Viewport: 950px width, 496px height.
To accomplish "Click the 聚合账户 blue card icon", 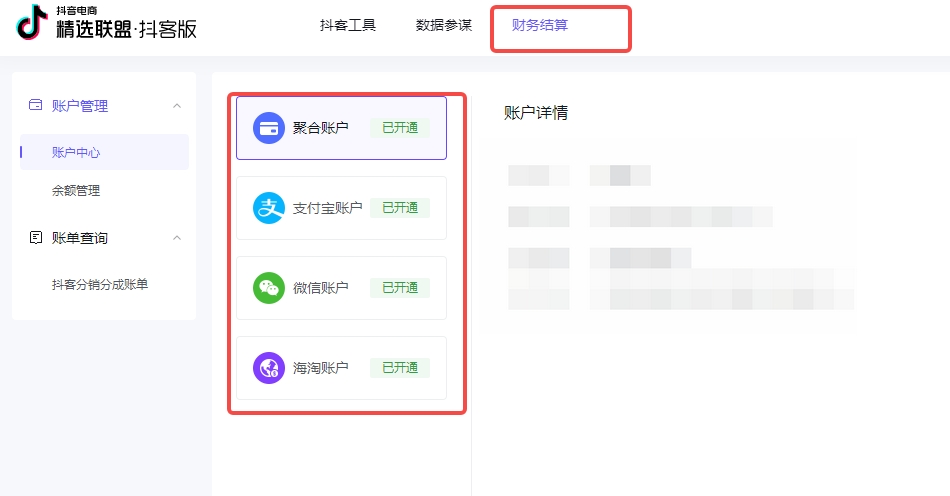I will (x=268, y=128).
